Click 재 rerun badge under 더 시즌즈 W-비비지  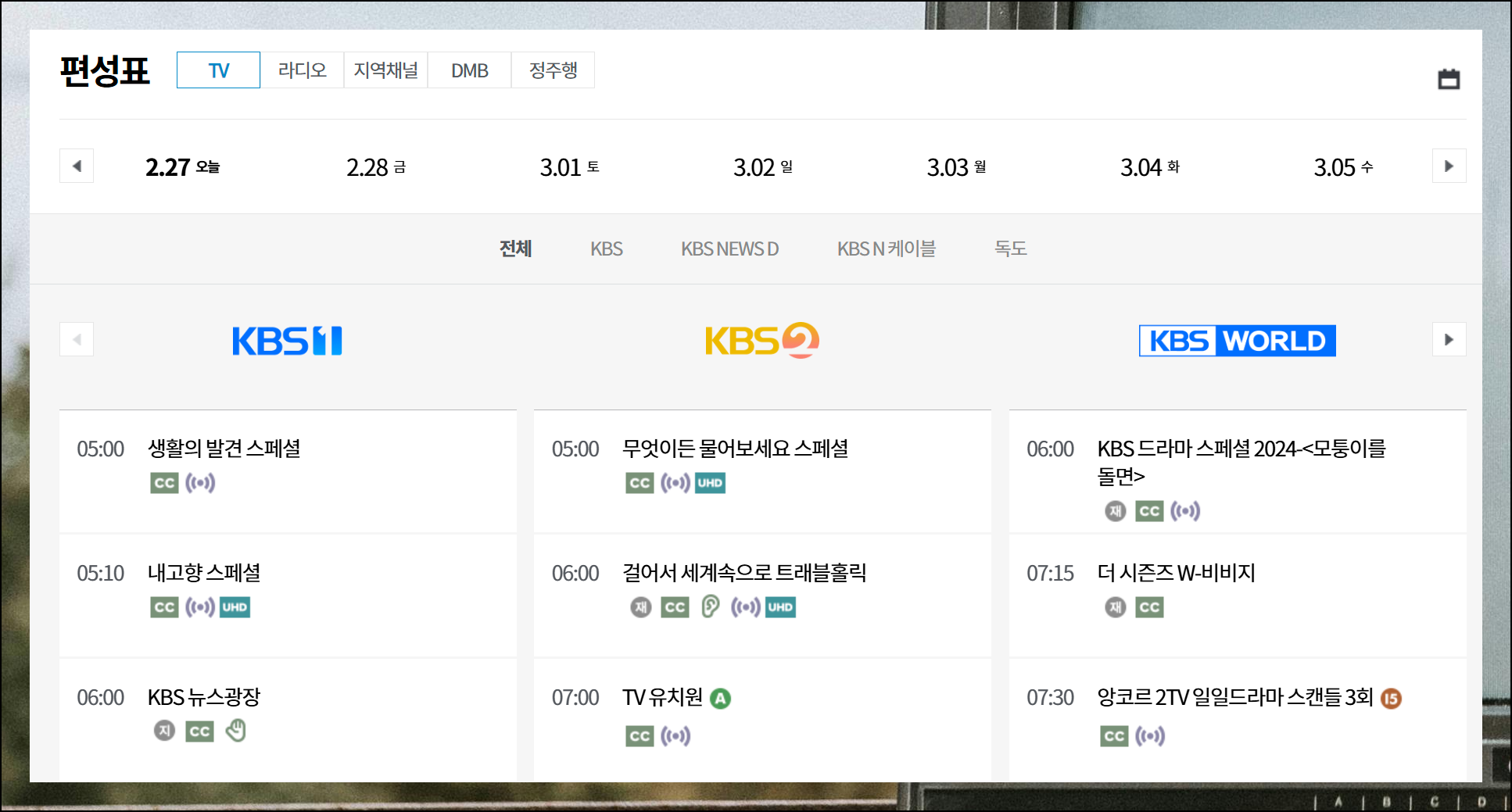(1116, 607)
